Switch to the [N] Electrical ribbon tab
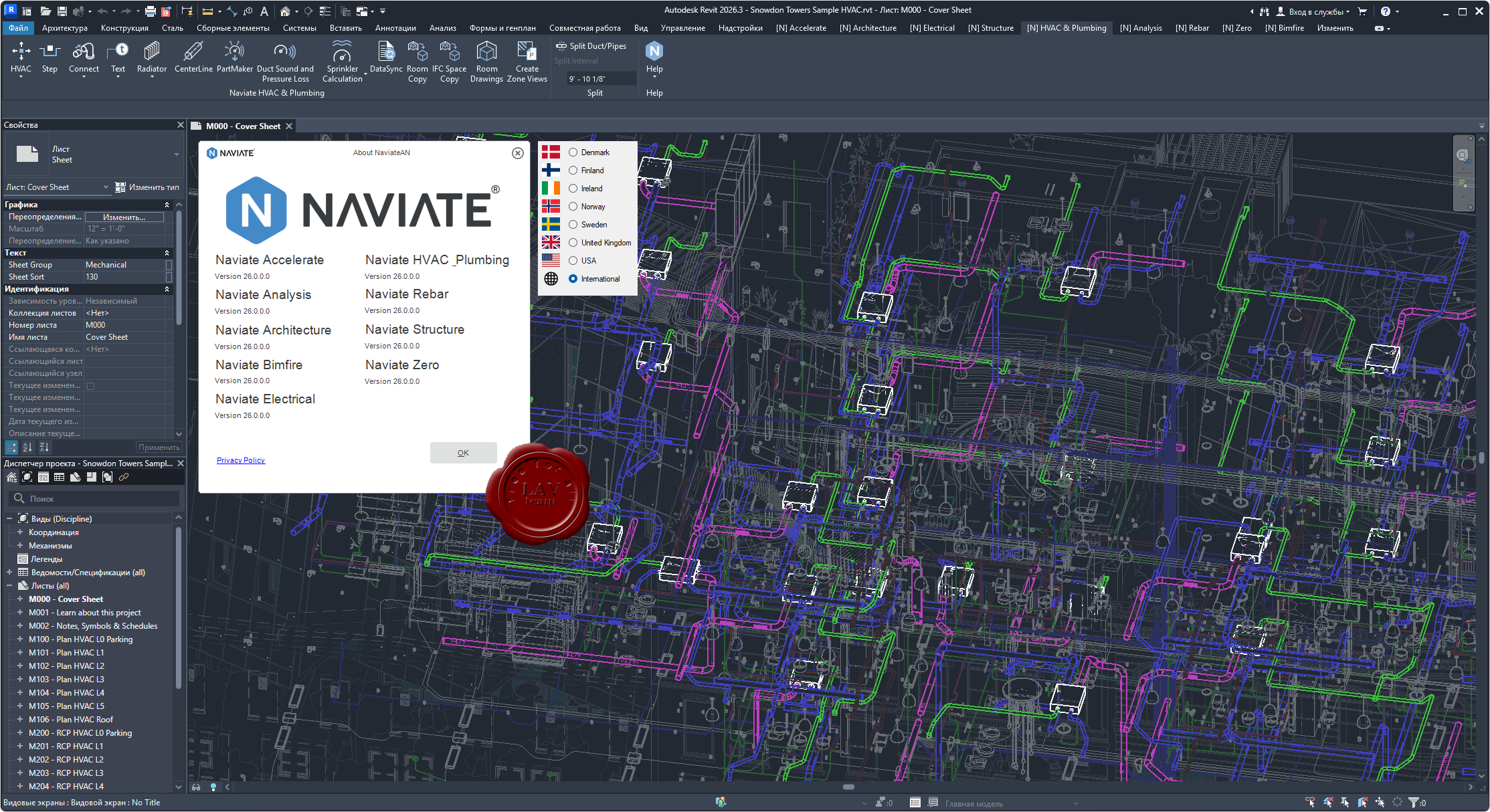1490x812 pixels. click(x=931, y=28)
